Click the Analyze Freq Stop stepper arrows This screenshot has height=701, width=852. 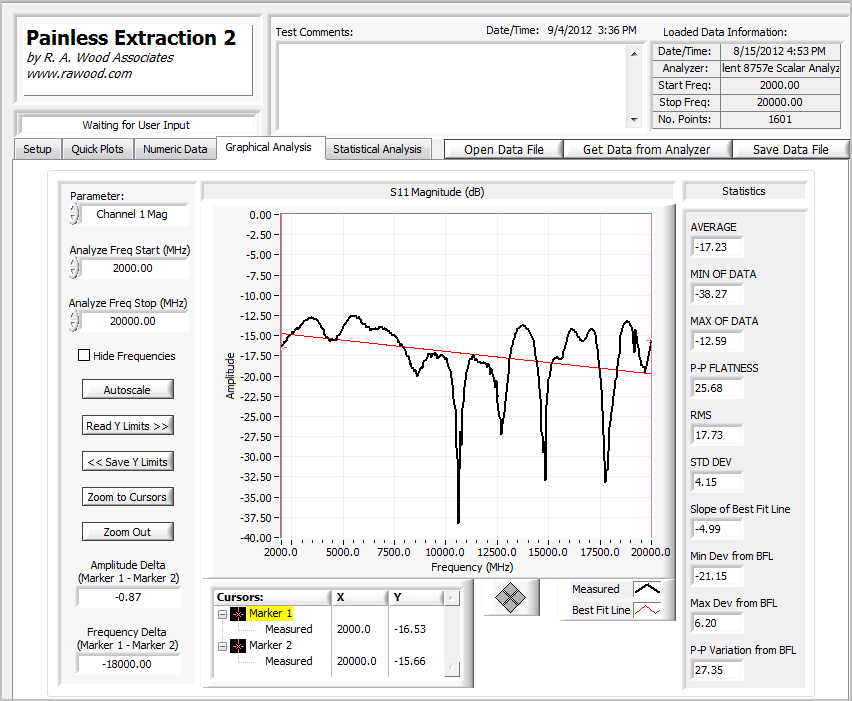pos(74,321)
